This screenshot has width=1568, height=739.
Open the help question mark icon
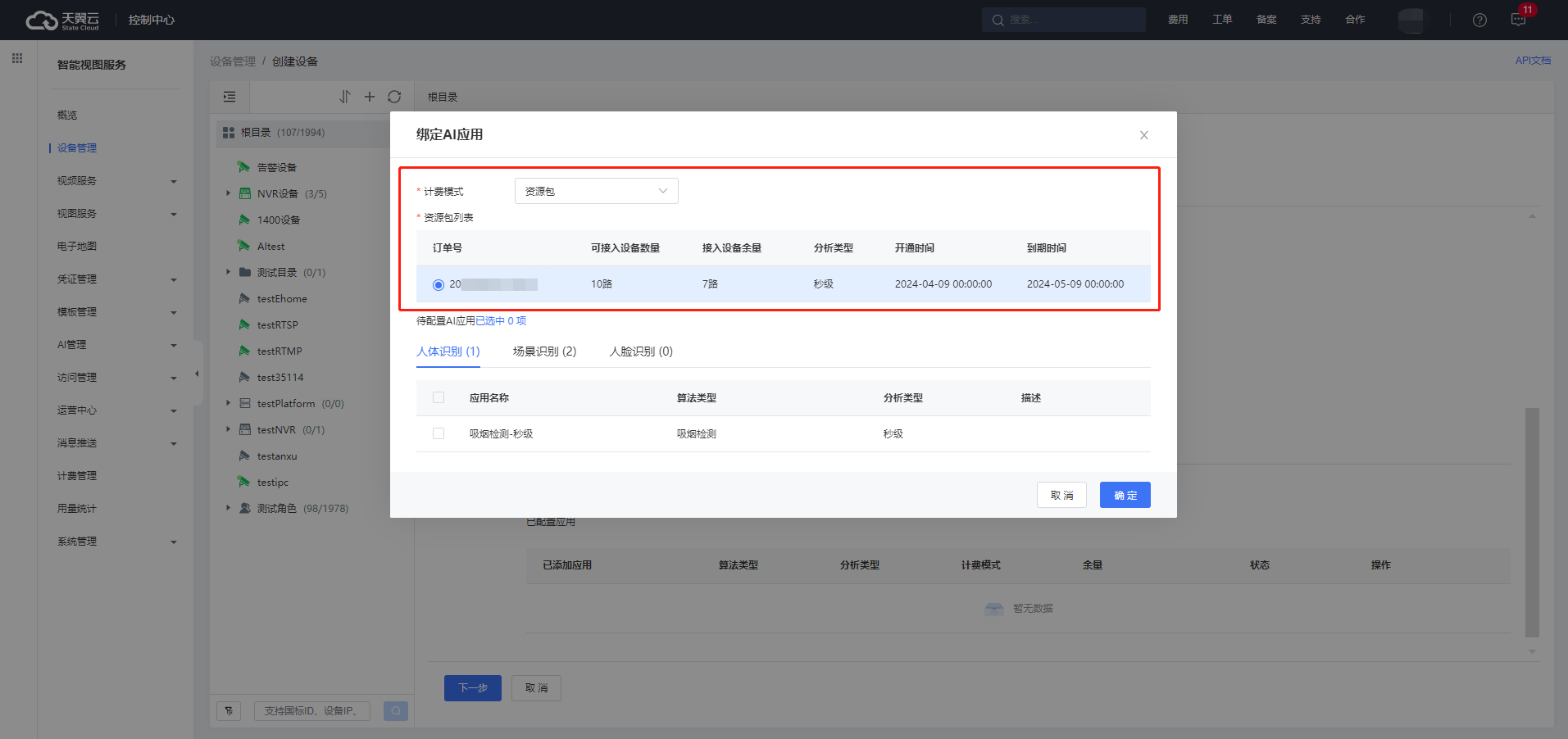point(1479,20)
